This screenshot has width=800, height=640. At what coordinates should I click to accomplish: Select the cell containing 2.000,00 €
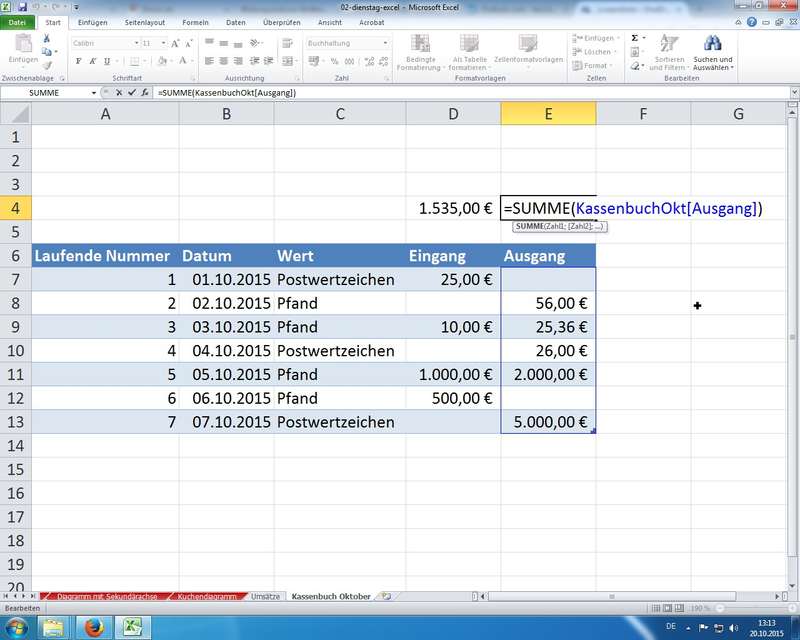click(548, 375)
